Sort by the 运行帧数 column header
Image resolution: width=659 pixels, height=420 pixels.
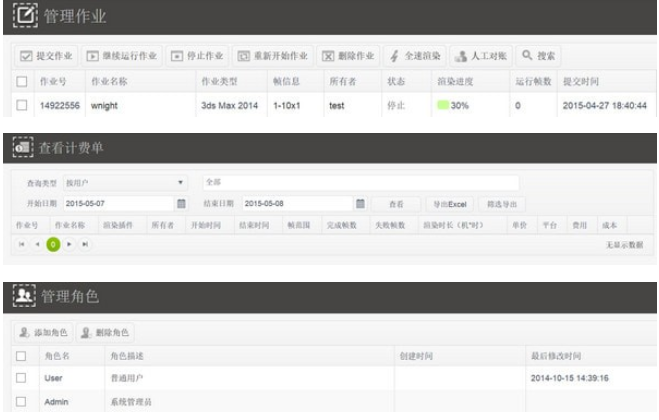tap(533, 82)
